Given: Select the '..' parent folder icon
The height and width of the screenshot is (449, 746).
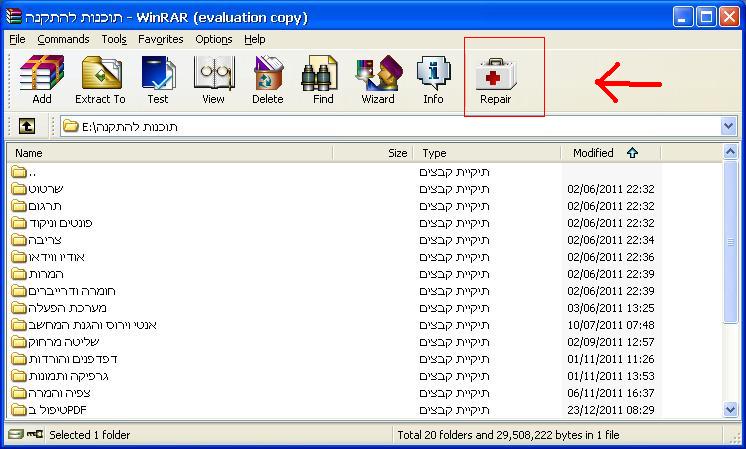Looking at the screenshot, I should click(19, 171).
